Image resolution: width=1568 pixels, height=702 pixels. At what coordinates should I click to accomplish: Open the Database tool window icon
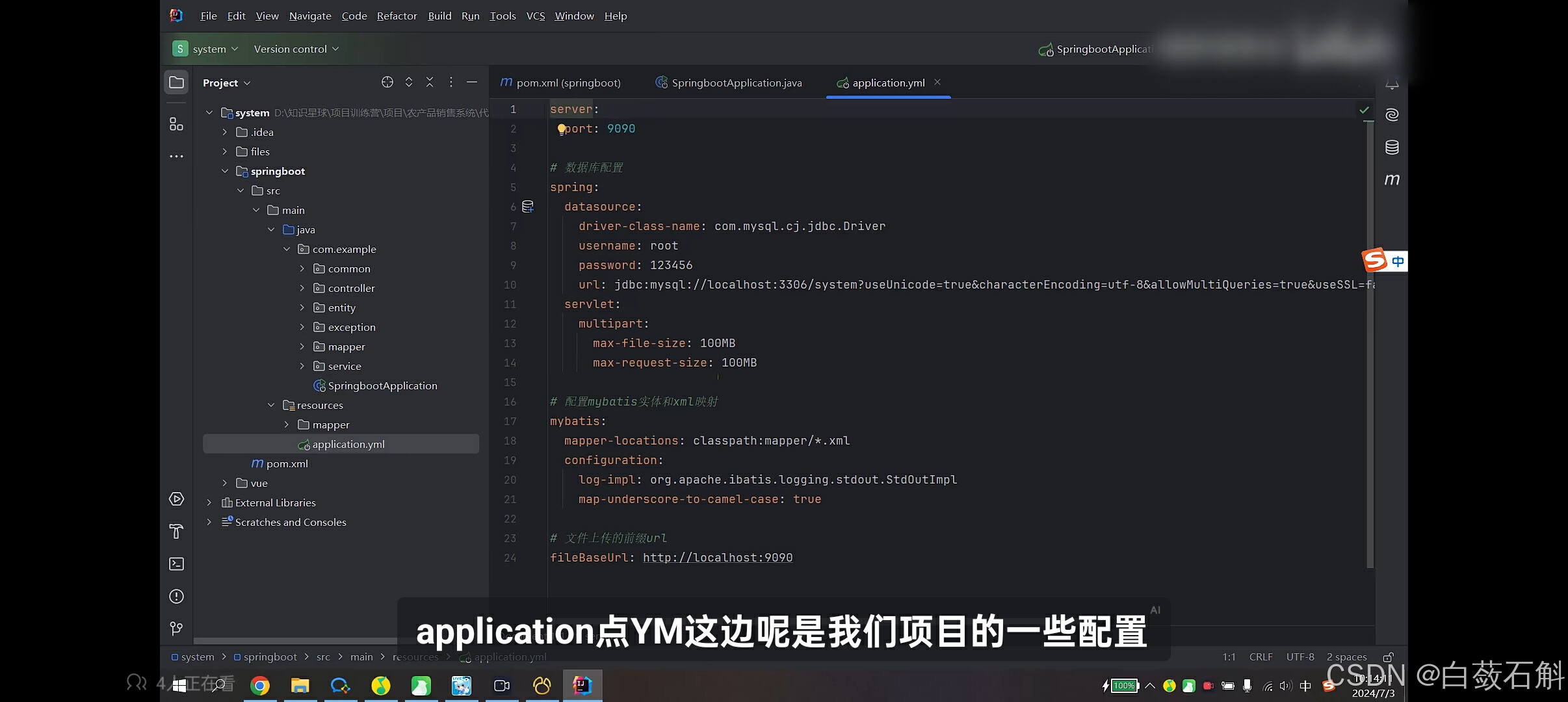tap(1391, 148)
